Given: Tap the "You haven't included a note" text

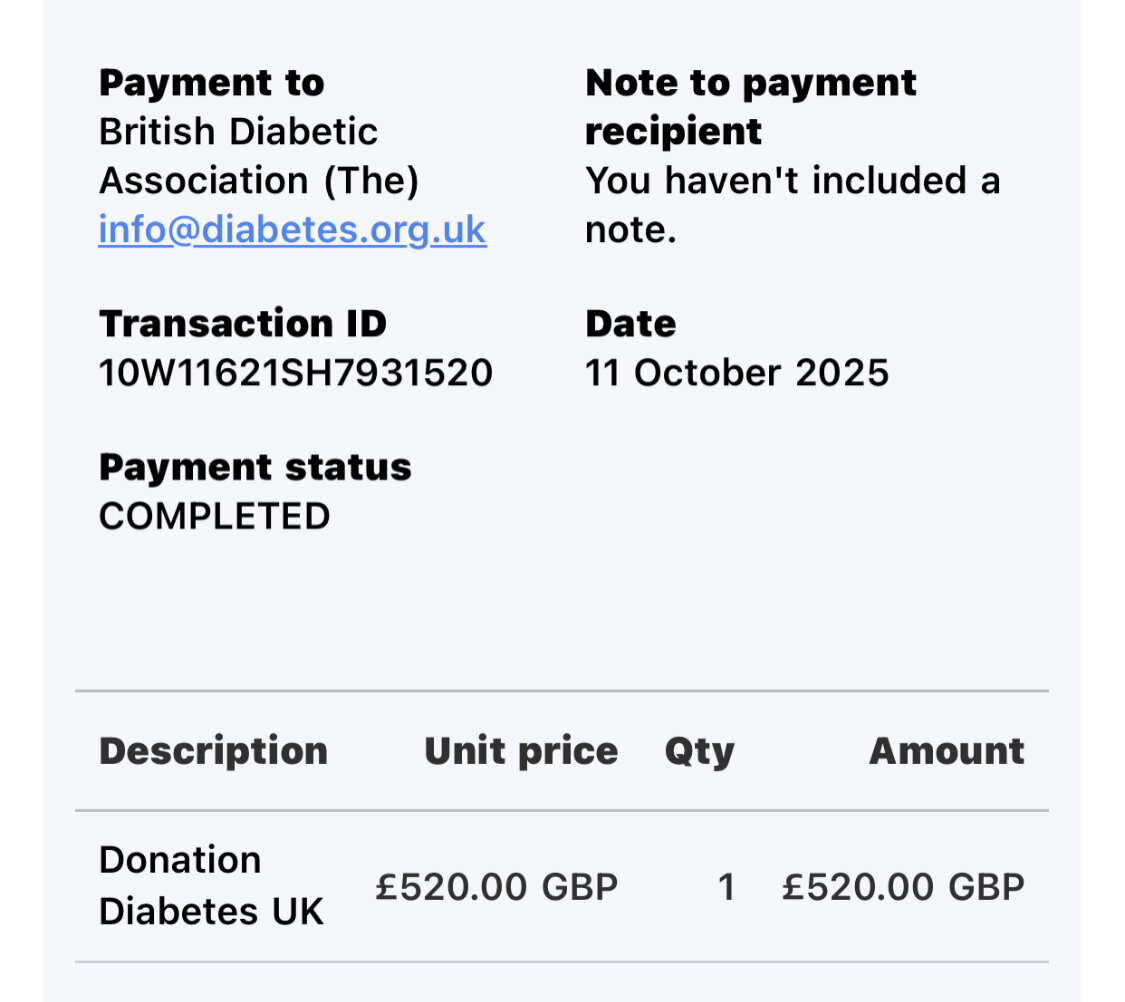Looking at the screenshot, I should (792, 205).
